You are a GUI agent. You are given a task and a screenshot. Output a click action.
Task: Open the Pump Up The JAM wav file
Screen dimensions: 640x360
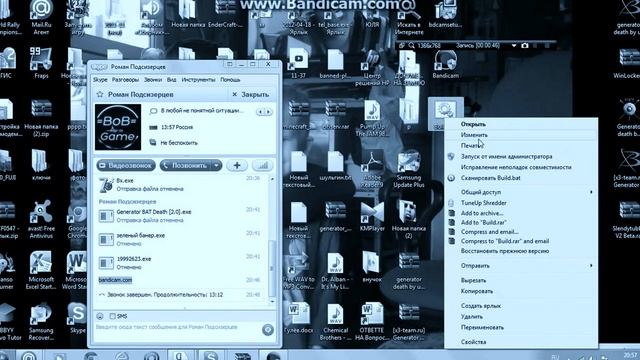click(372, 118)
